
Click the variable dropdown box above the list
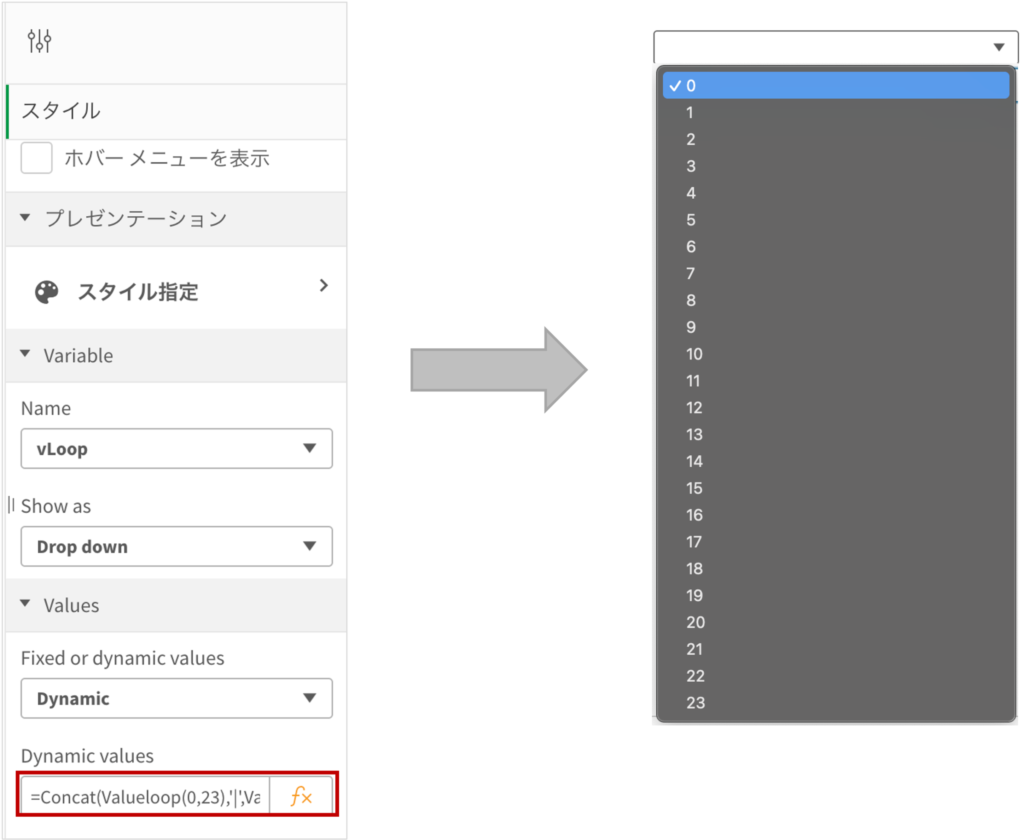(x=834, y=47)
